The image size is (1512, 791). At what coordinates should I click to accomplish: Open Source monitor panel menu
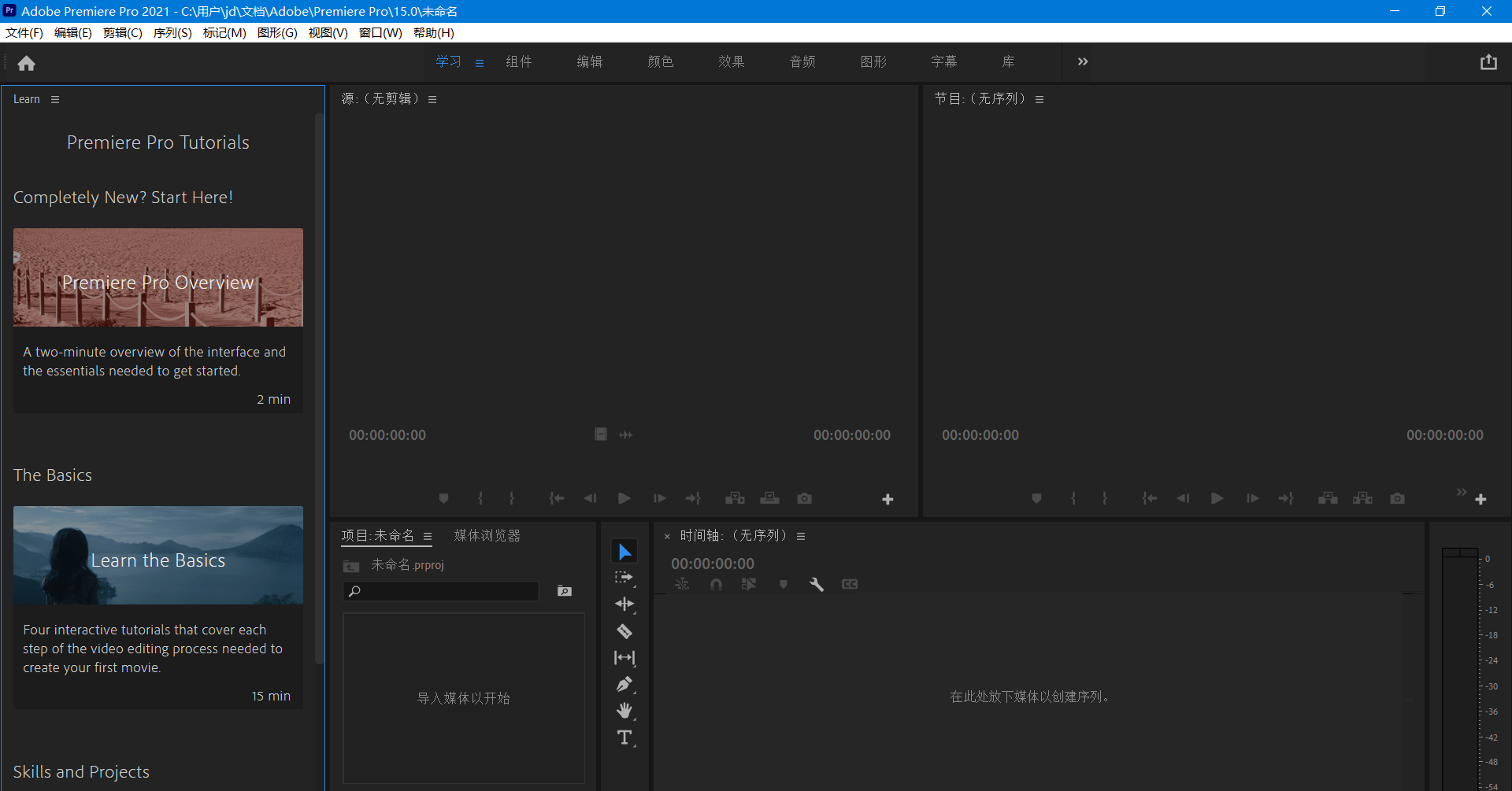pyautogui.click(x=432, y=99)
